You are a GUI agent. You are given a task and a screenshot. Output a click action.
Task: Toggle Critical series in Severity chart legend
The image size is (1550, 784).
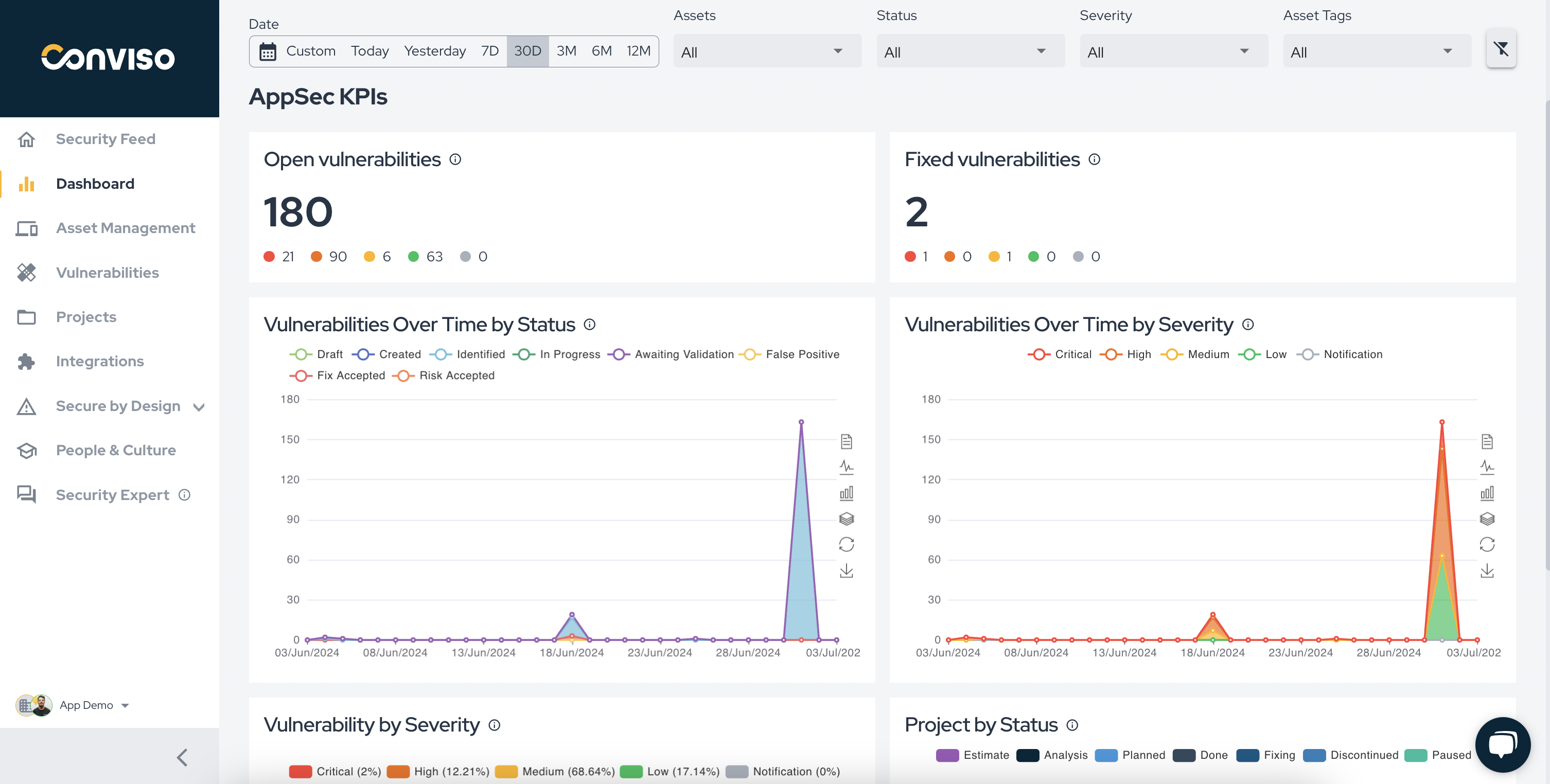pyautogui.click(x=1060, y=354)
